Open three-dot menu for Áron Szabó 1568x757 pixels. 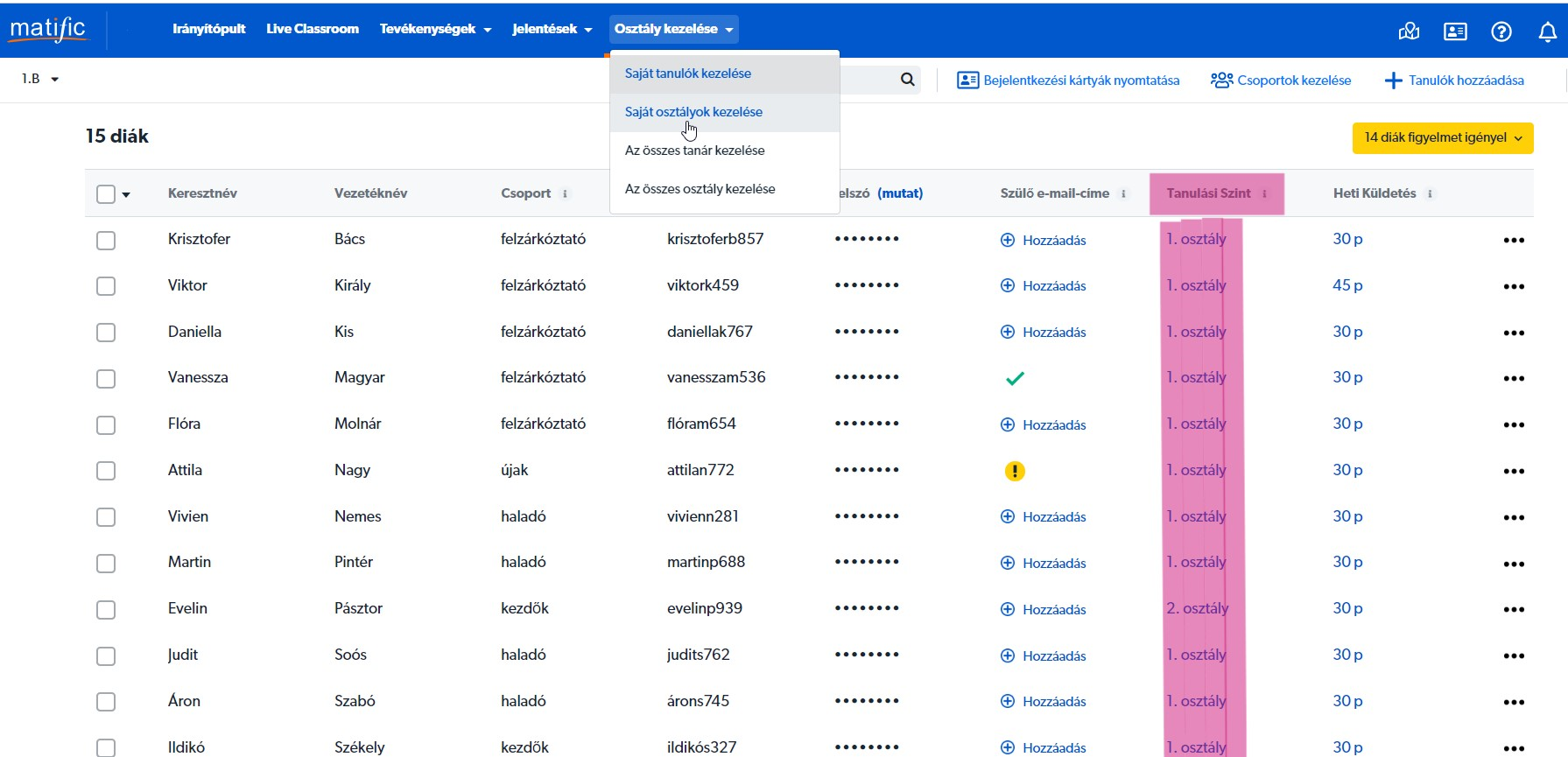point(1514,703)
